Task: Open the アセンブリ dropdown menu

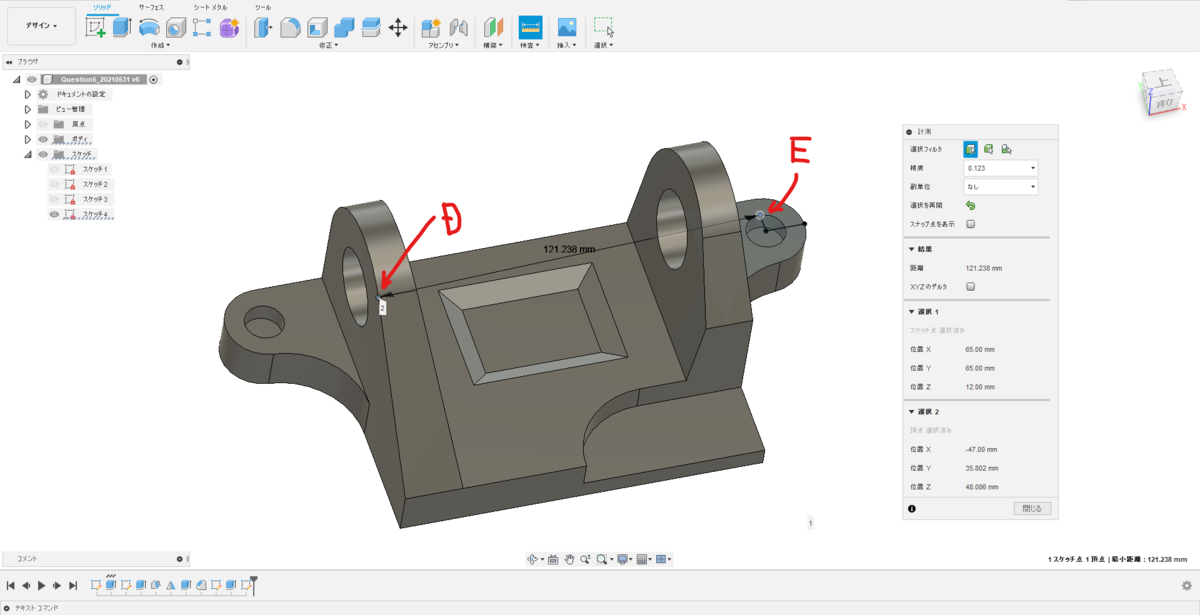Action: (443, 45)
